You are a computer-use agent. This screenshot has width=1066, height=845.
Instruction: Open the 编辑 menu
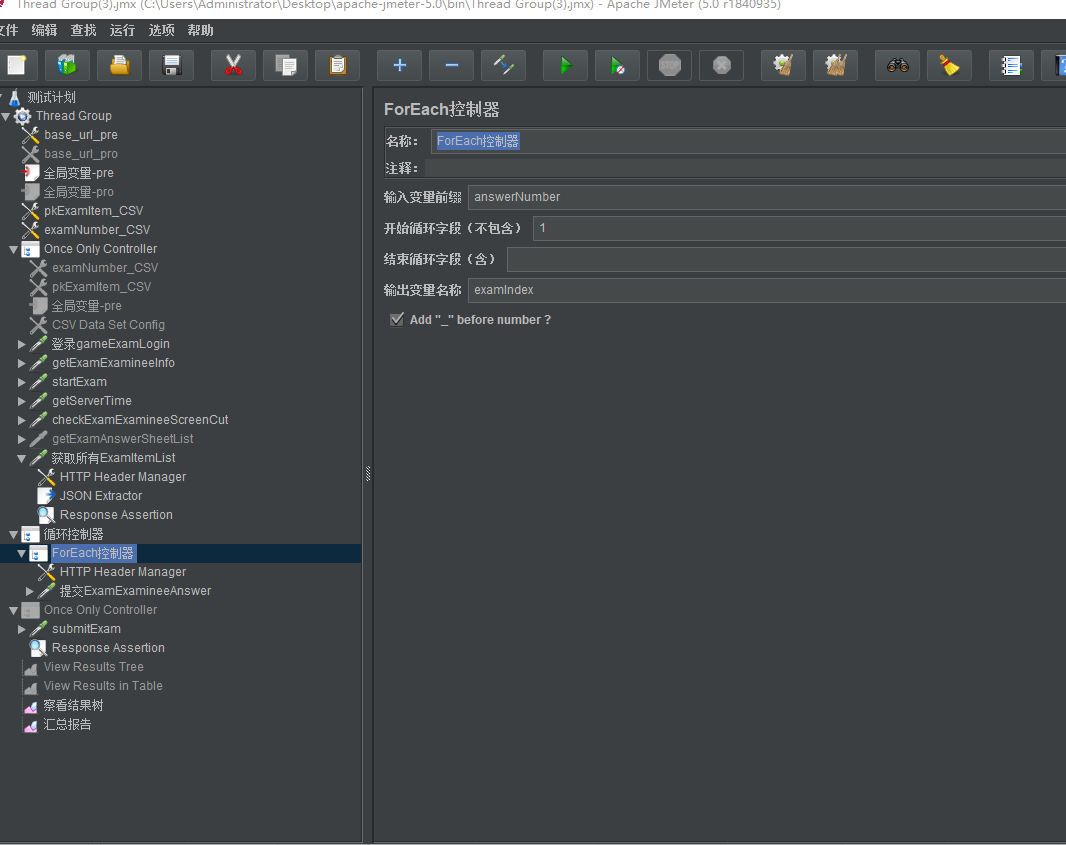coord(44,30)
